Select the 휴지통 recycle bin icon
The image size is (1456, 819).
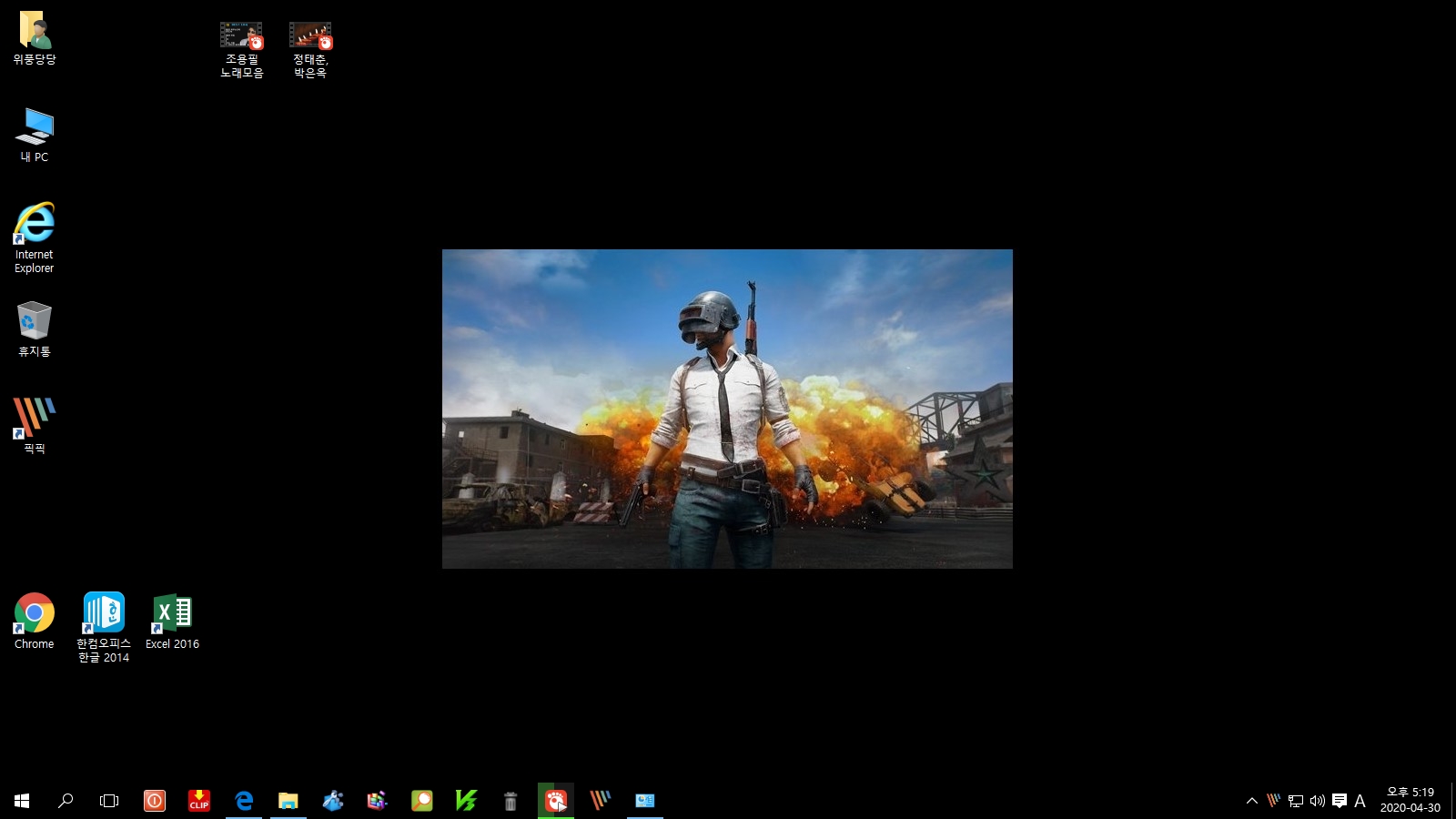coord(35,329)
